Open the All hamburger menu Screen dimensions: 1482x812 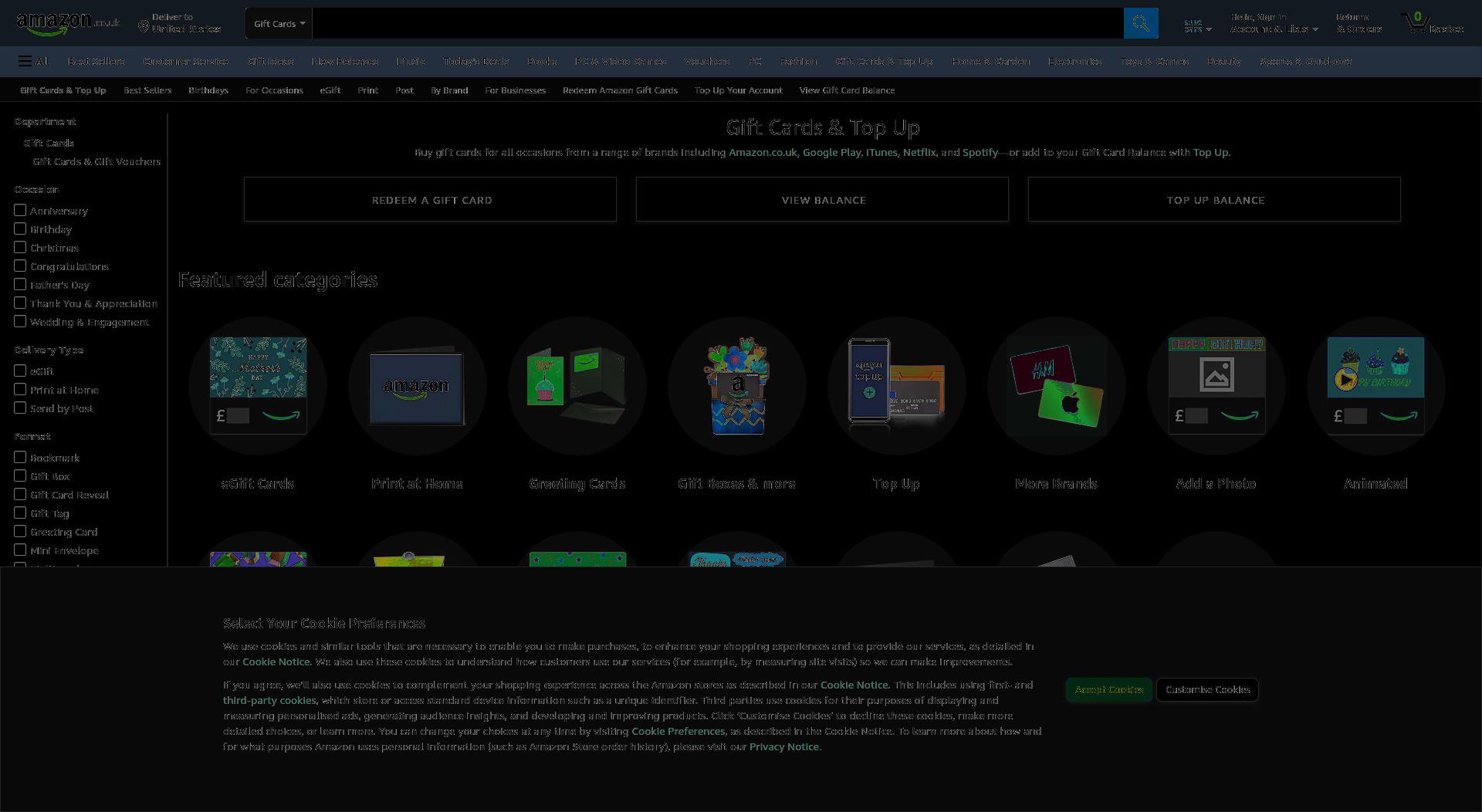tap(33, 61)
